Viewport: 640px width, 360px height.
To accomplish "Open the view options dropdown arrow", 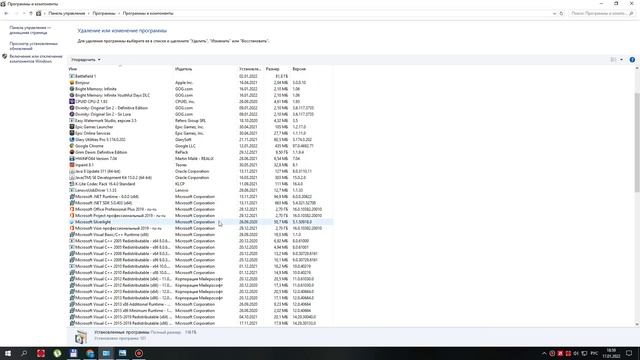I will (x=622, y=60).
